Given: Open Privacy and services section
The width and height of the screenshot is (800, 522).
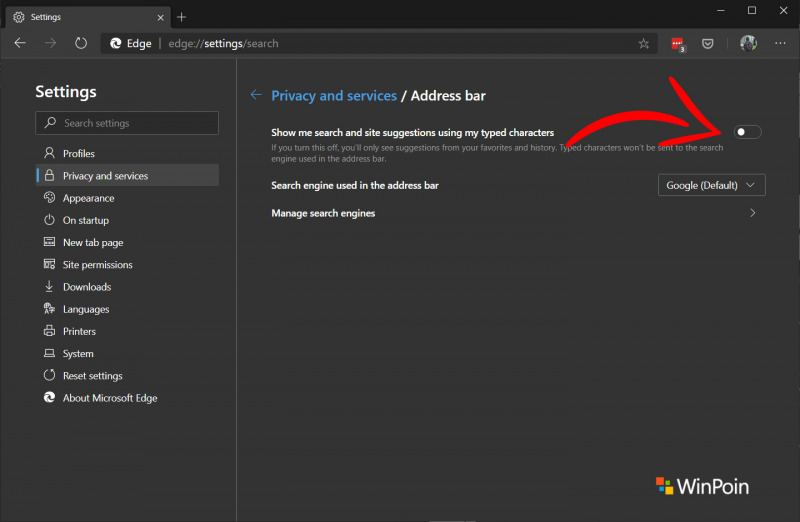Looking at the screenshot, I should [x=127, y=176].
